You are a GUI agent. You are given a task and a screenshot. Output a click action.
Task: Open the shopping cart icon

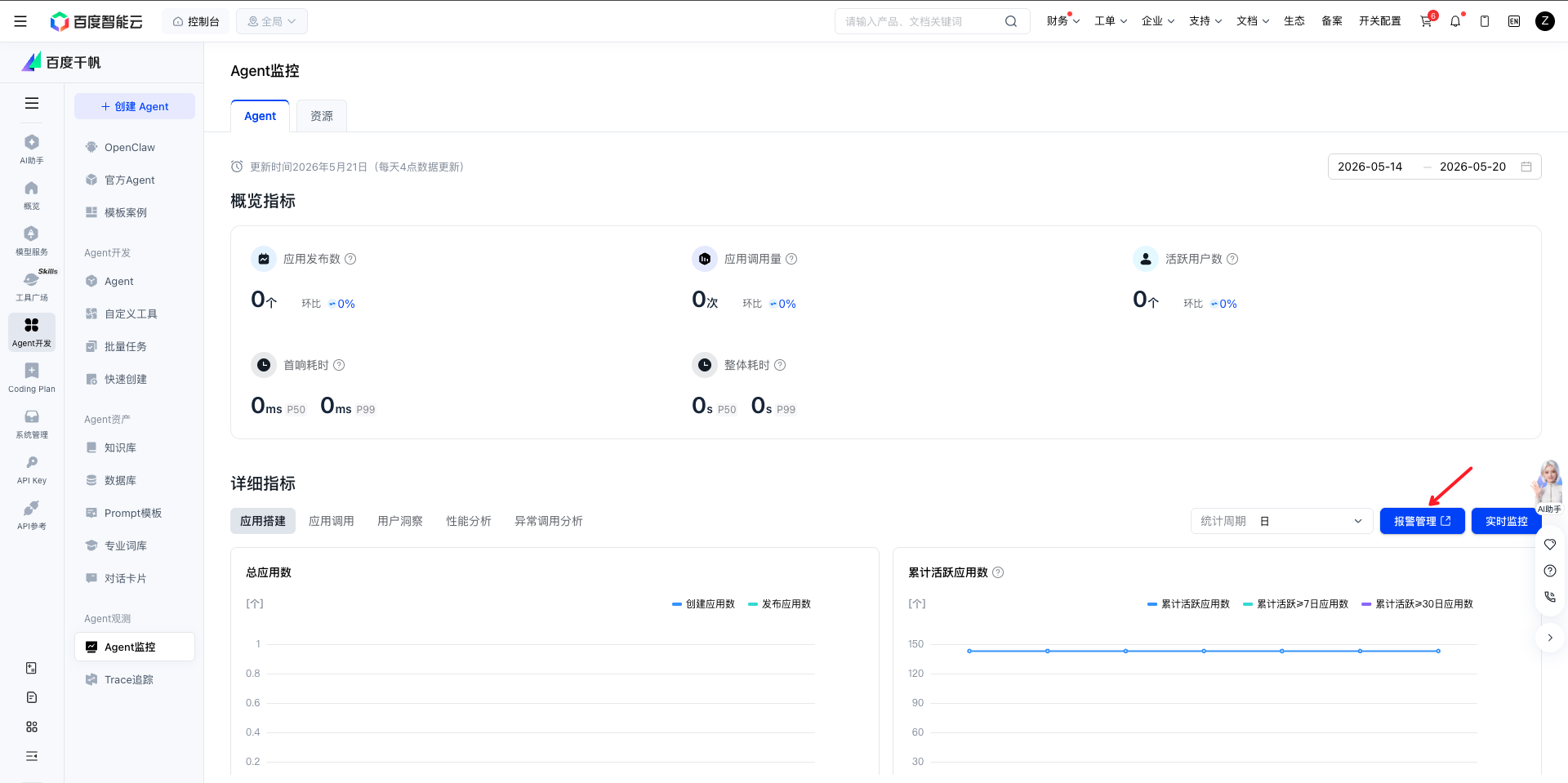click(x=1426, y=21)
